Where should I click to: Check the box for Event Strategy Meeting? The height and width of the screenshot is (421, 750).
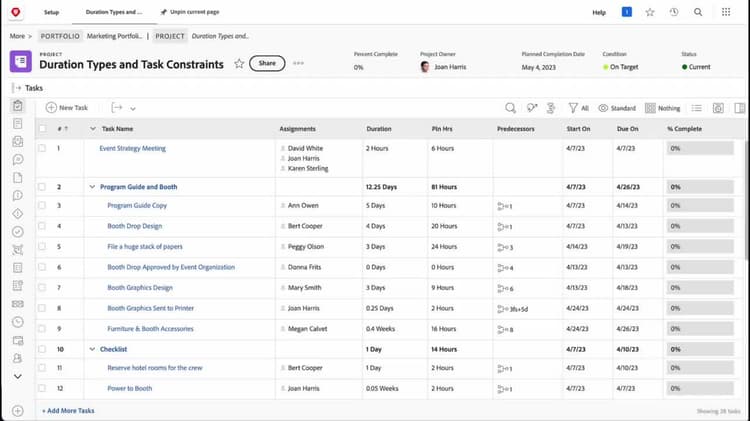(42, 148)
